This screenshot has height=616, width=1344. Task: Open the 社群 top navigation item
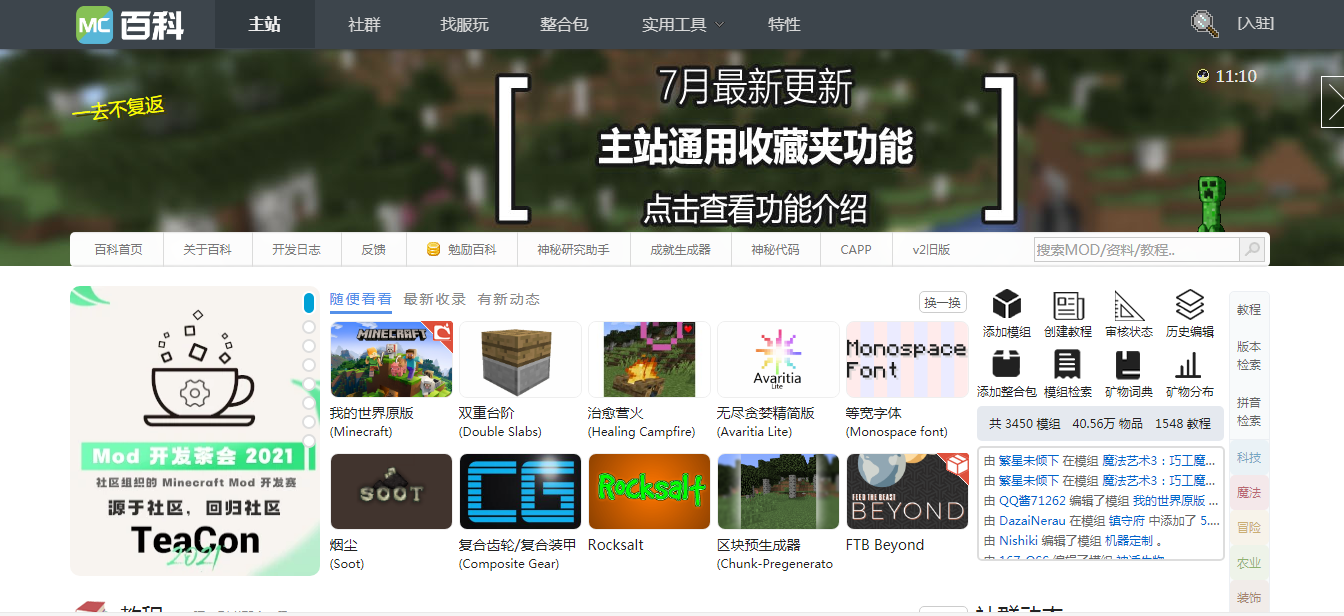(364, 24)
